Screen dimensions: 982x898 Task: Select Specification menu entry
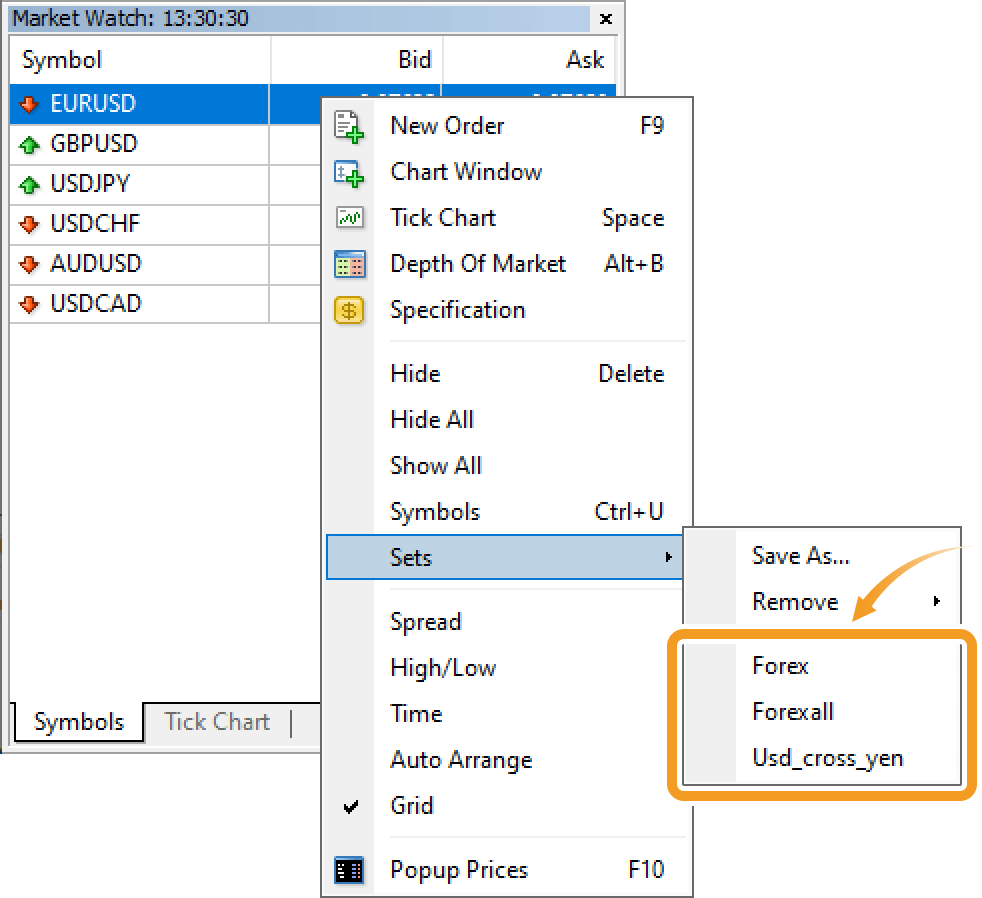tap(506, 310)
